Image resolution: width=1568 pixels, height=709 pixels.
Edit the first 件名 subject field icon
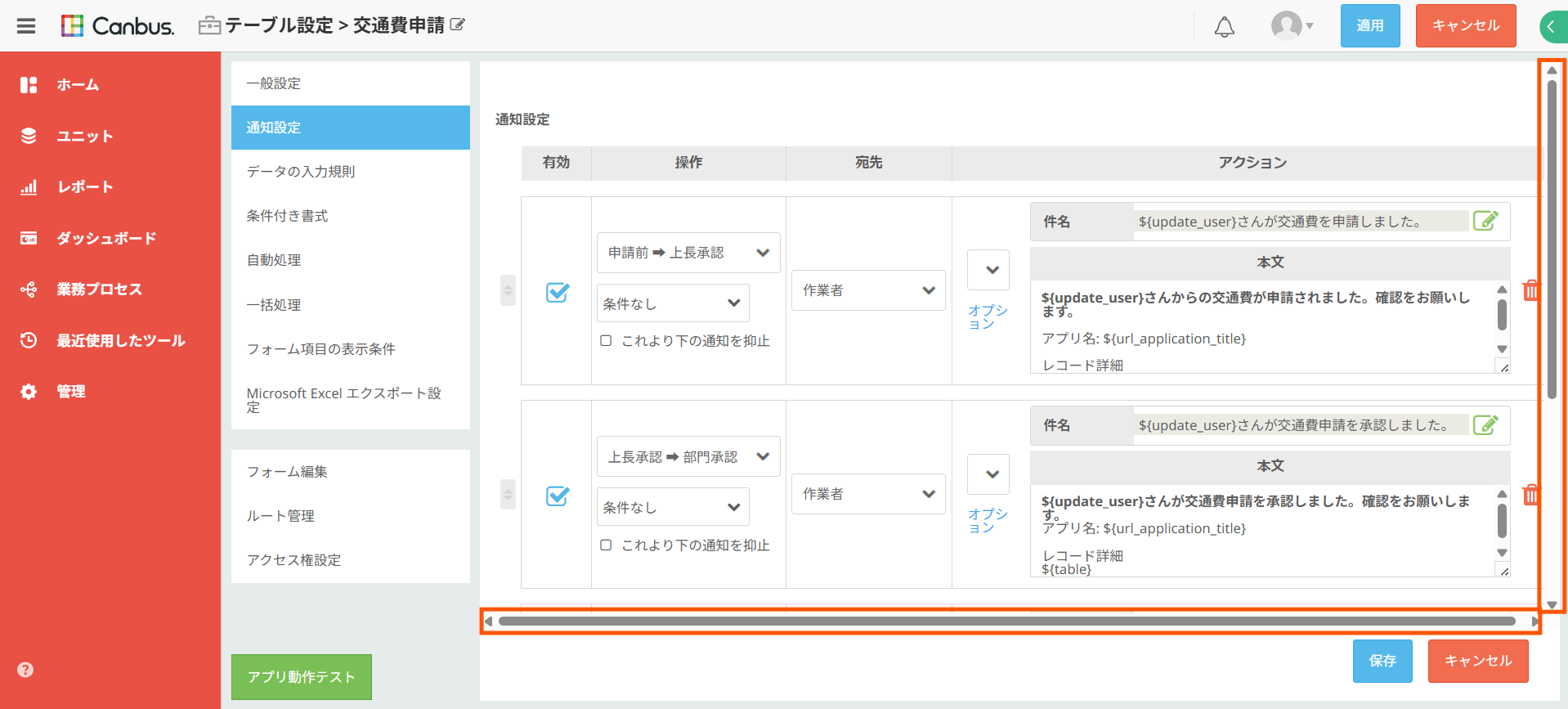click(1485, 221)
